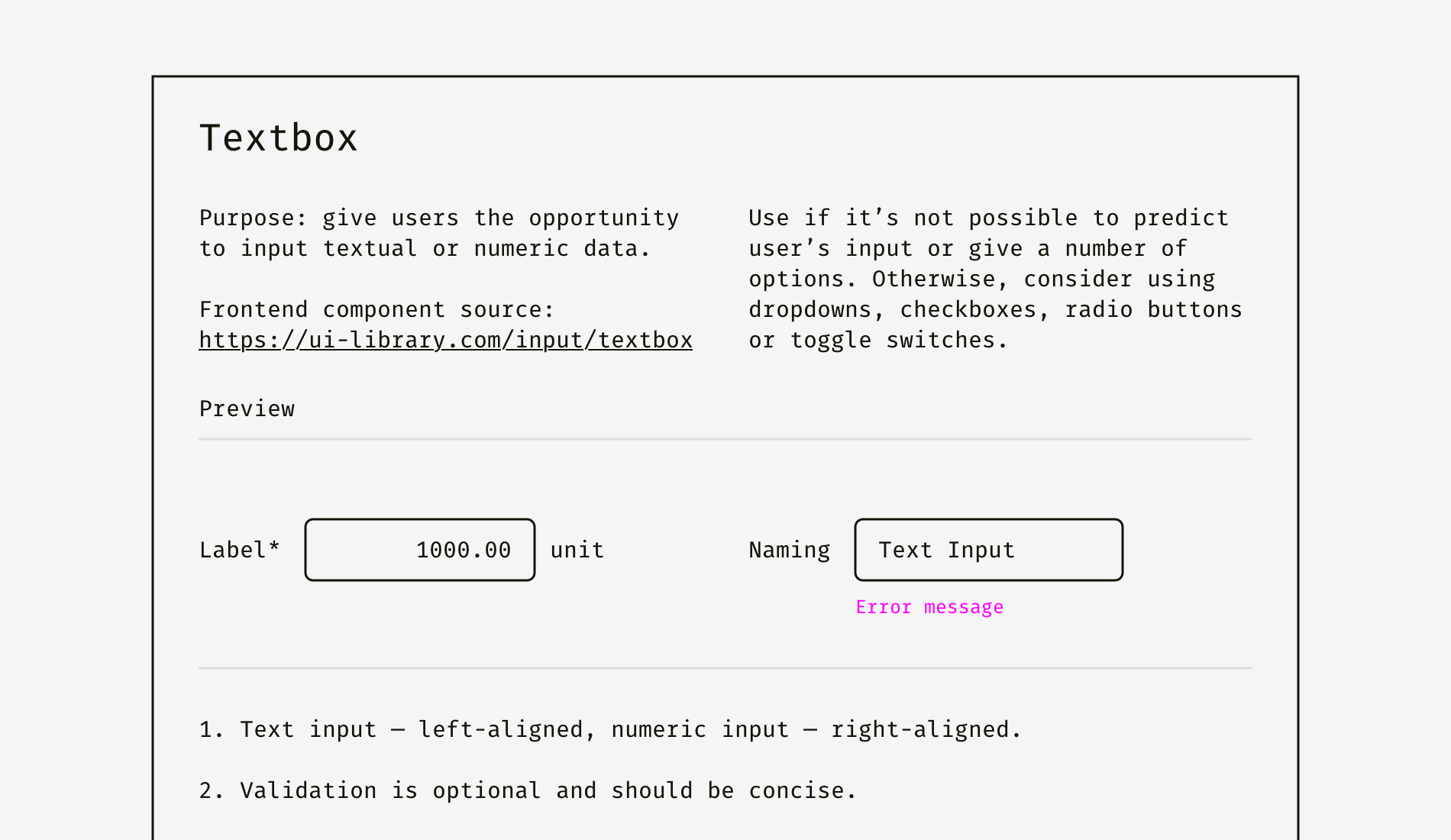Open the ui-library.com textbox source link
The width and height of the screenshot is (1451, 840).
[x=446, y=341]
